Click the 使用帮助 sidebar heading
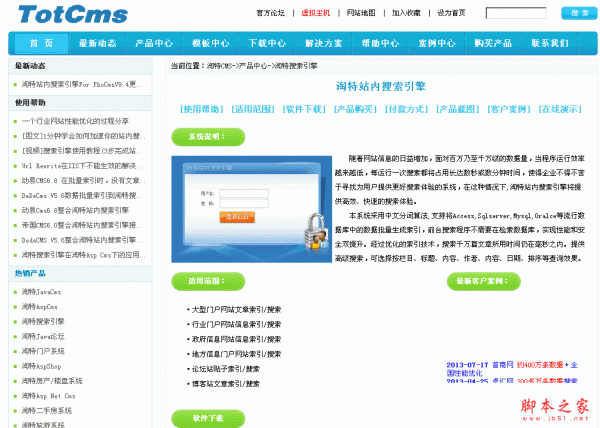The width and height of the screenshot is (600, 428). tap(30, 103)
